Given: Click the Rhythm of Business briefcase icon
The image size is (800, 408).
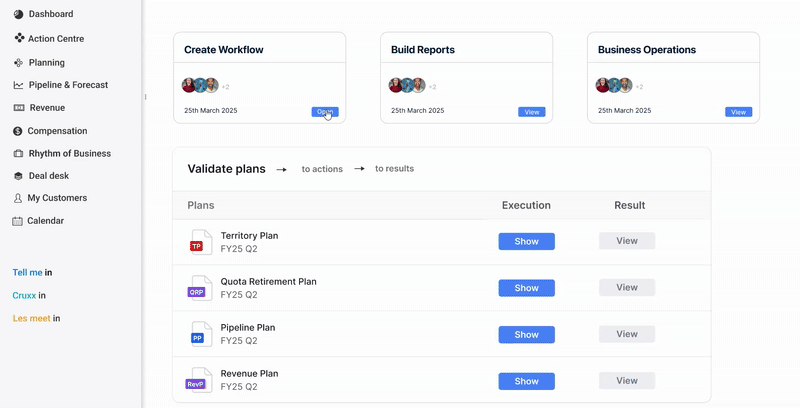Looking at the screenshot, I should click(x=18, y=154).
